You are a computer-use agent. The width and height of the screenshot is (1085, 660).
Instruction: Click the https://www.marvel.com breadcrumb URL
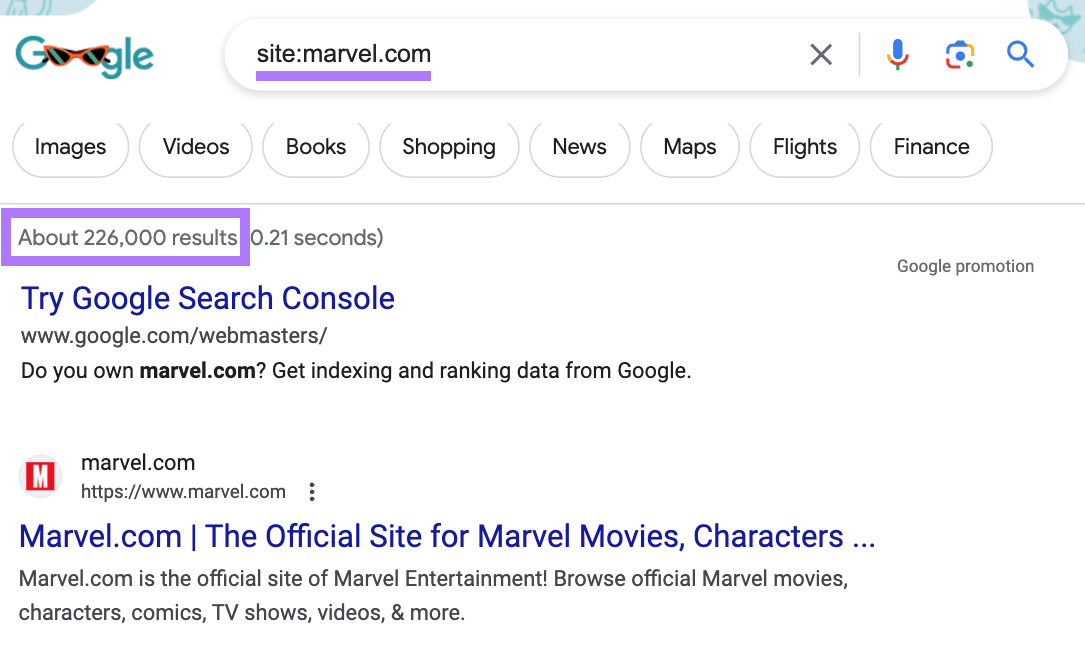[183, 491]
